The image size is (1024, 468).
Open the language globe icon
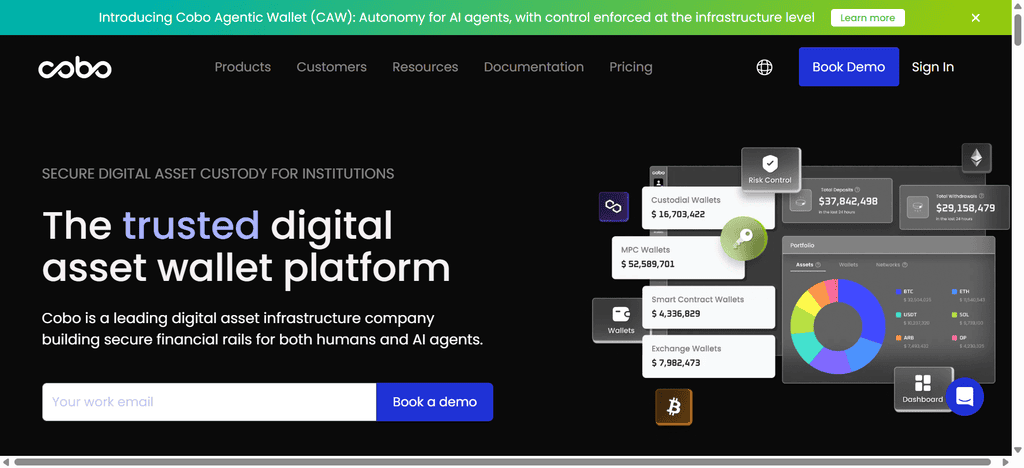pyautogui.click(x=764, y=67)
